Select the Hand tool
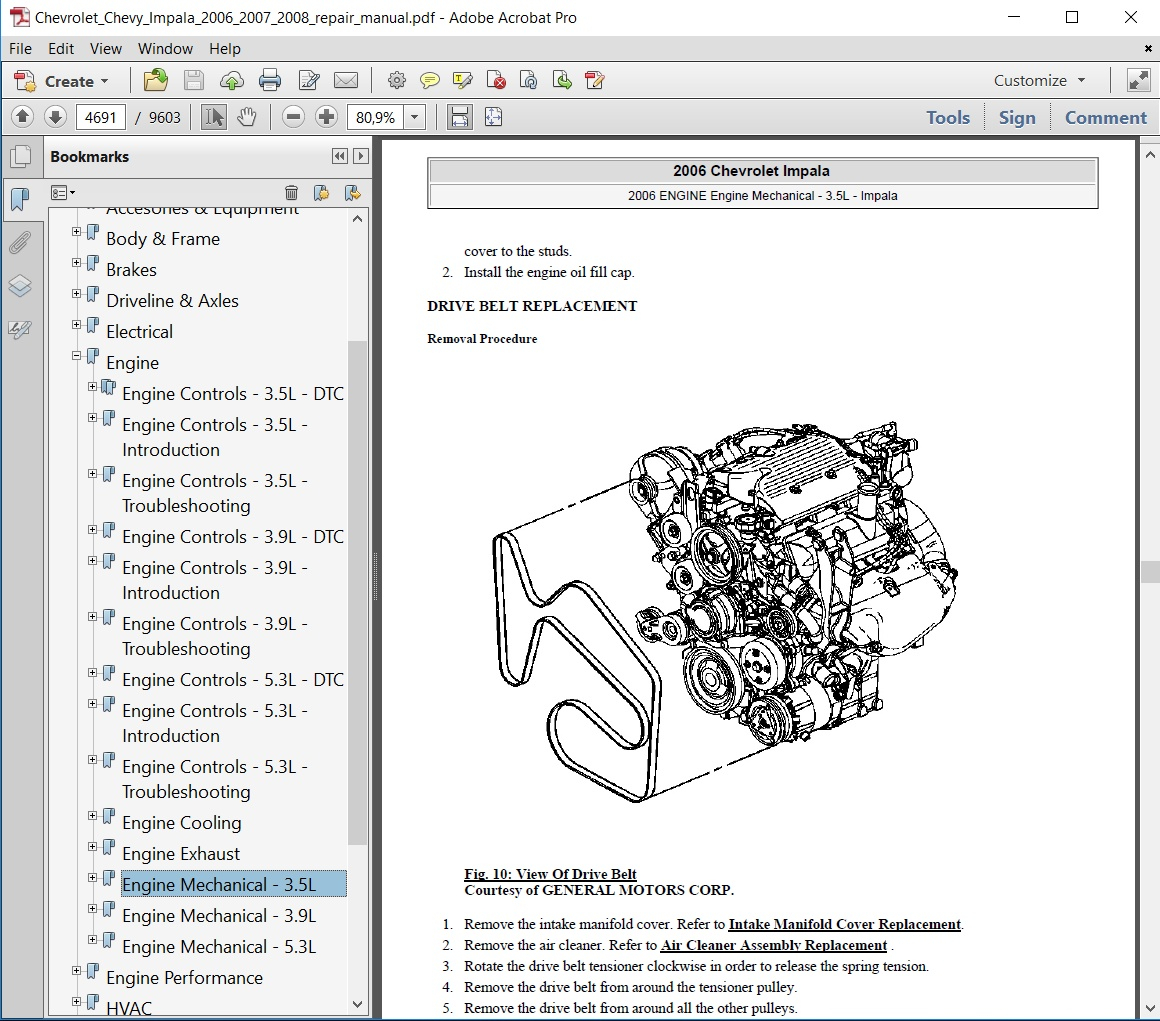The height and width of the screenshot is (1021, 1160). coord(247,117)
